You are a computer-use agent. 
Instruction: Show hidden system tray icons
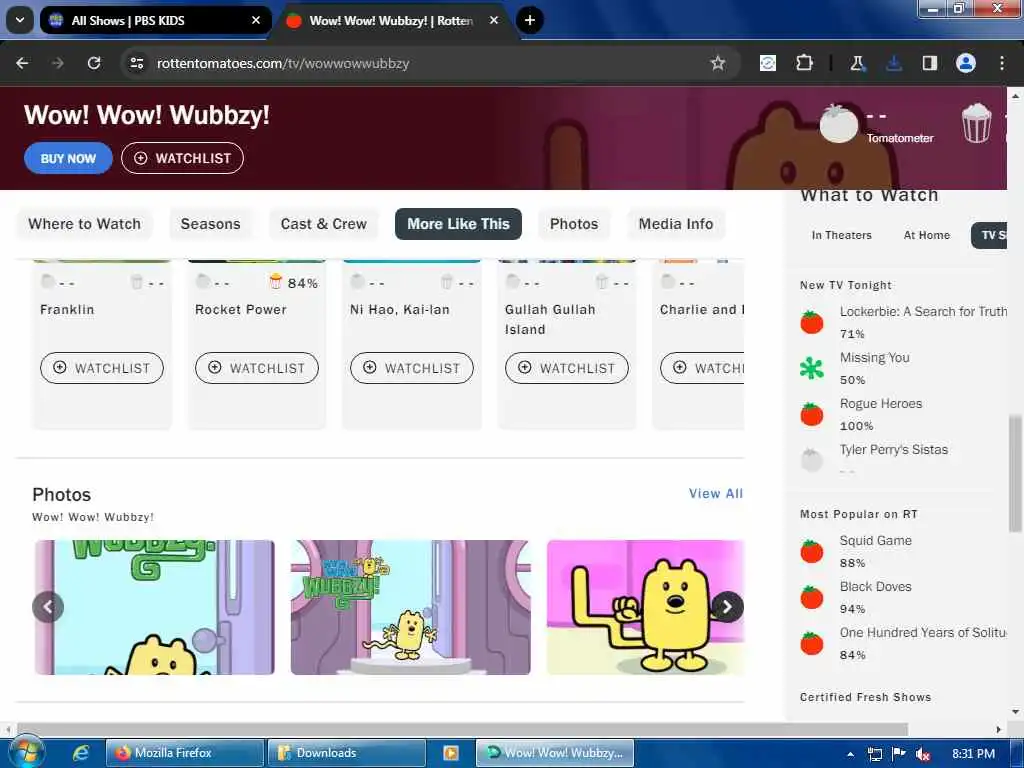click(850, 754)
